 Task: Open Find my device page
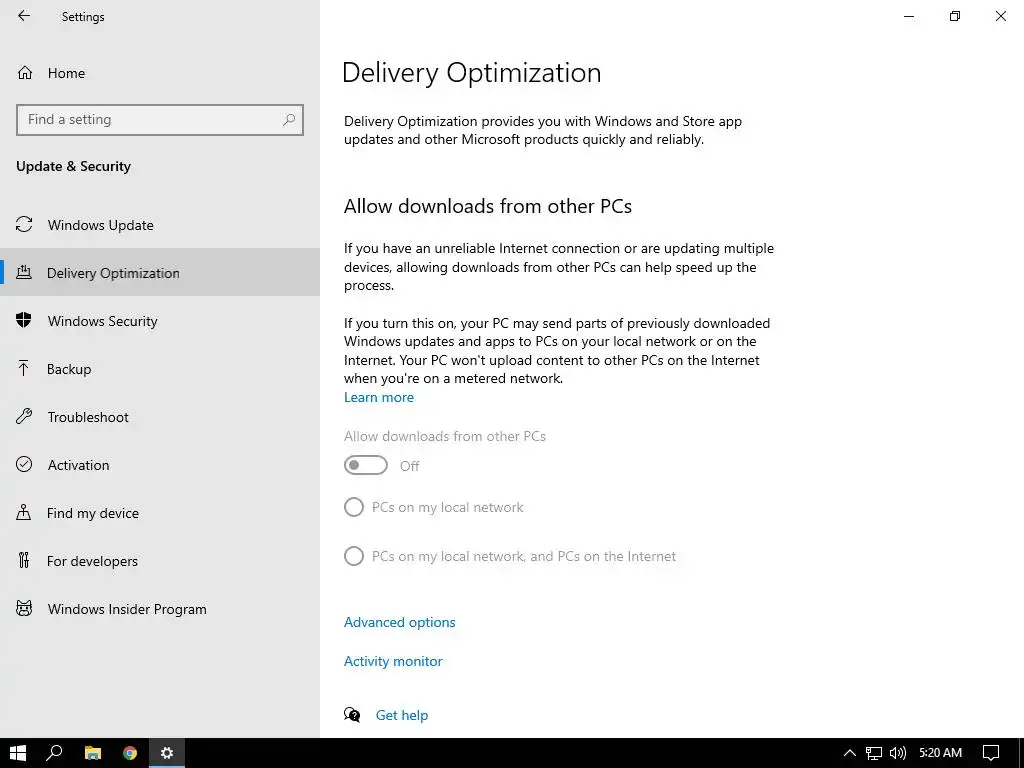click(160, 513)
